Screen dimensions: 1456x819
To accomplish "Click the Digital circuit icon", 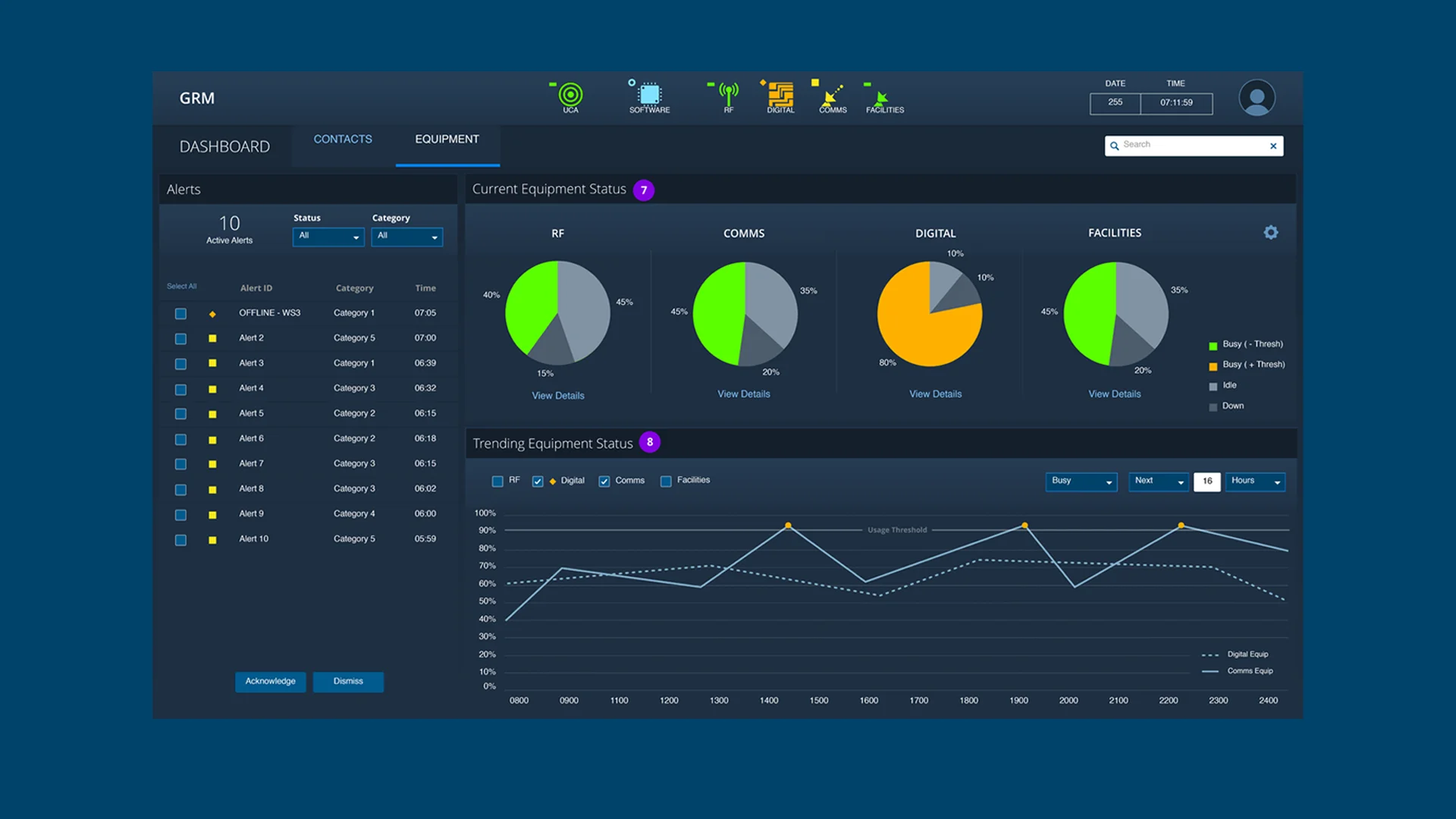I will [780, 95].
